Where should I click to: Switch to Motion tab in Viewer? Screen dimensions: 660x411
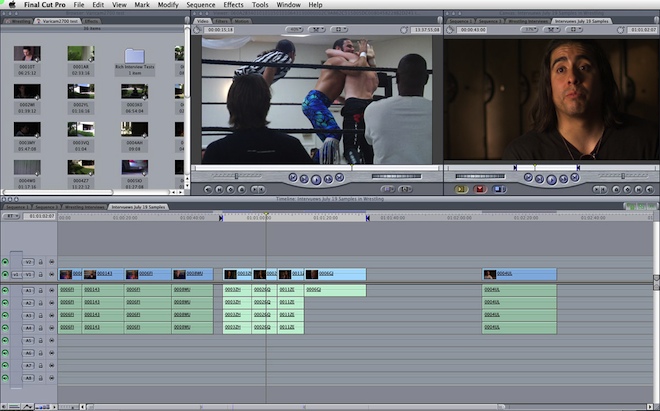point(242,21)
